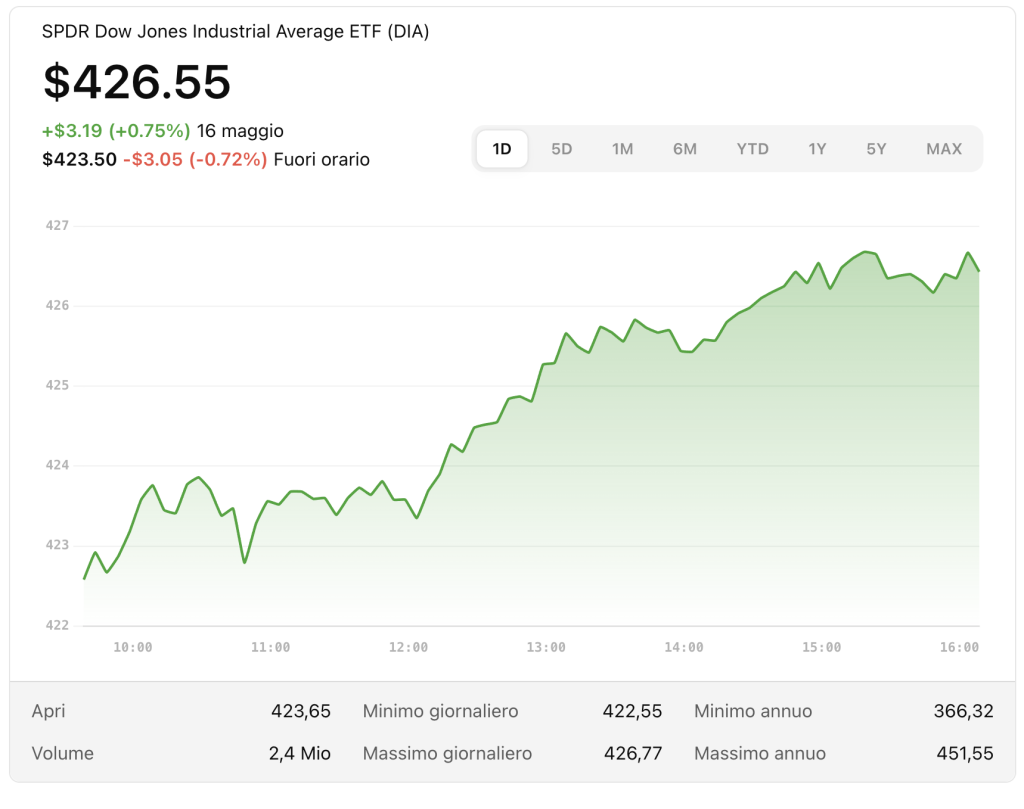Switch to the 5D range

pos(562,149)
